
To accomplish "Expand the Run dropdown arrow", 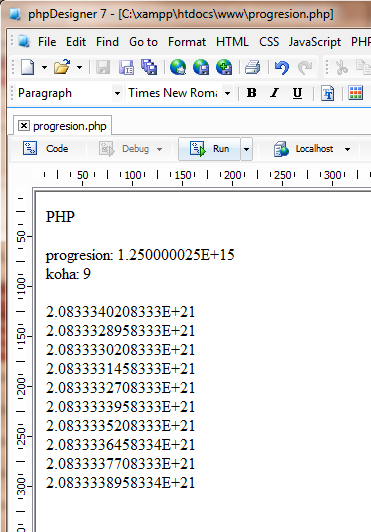I will (x=246, y=149).
